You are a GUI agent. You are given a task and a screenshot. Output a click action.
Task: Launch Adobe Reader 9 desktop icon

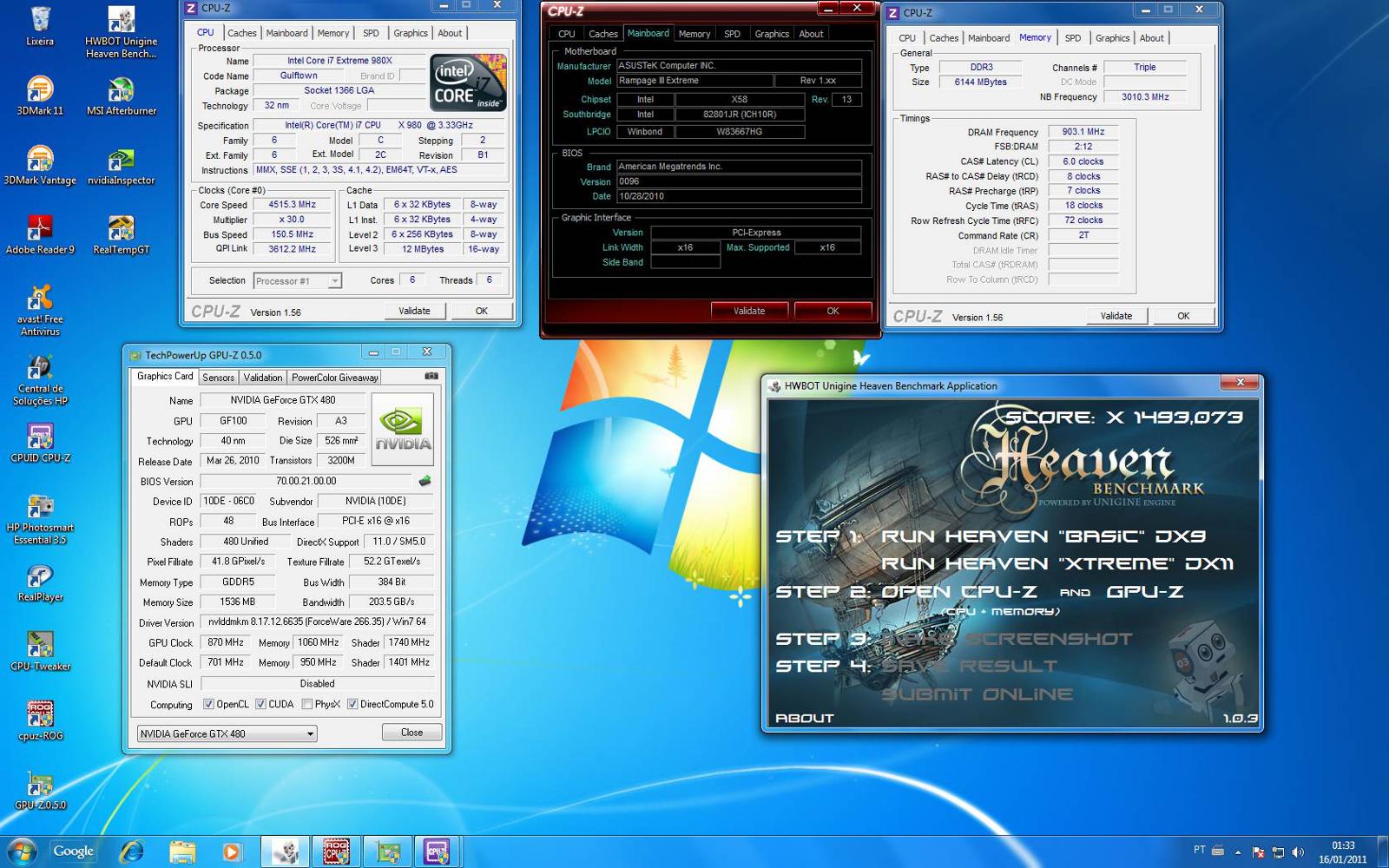pos(40,234)
